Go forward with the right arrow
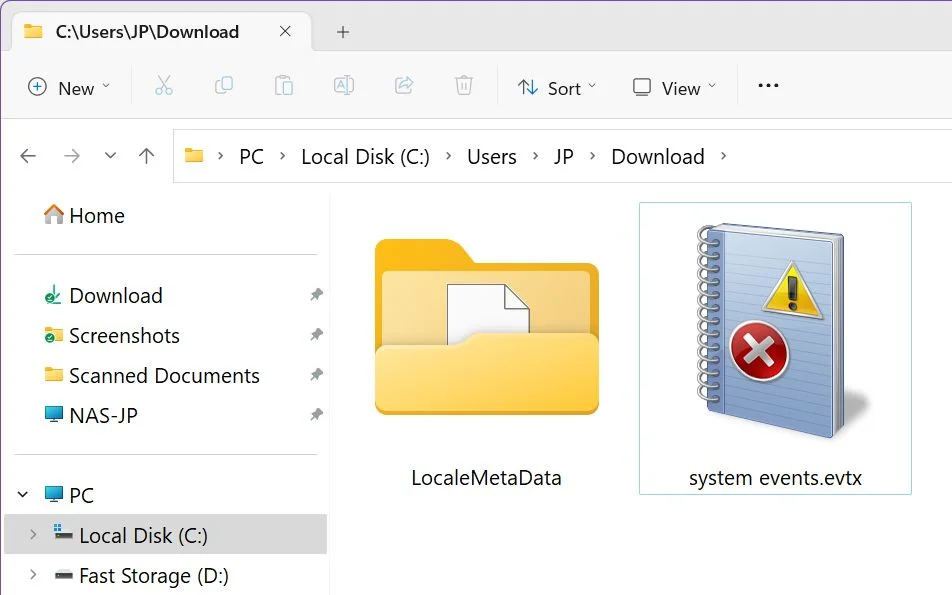This screenshot has width=952, height=595. click(x=72, y=156)
